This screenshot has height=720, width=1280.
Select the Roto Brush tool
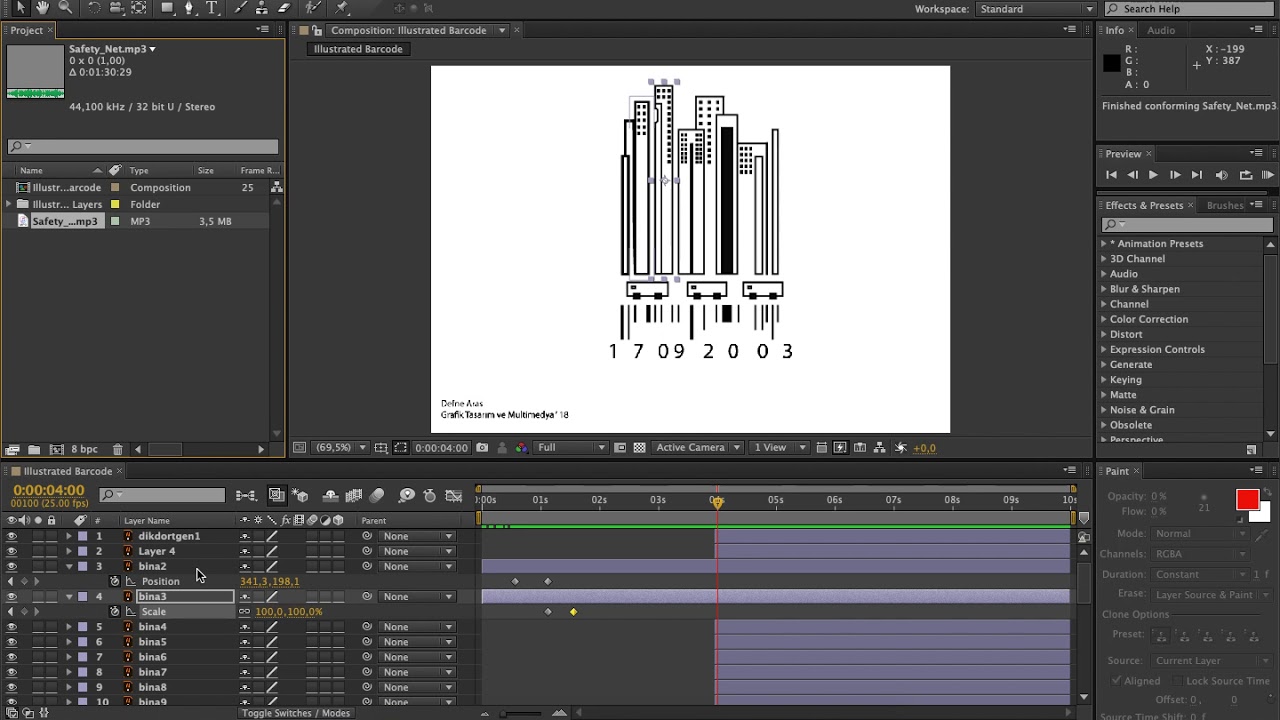[x=314, y=8]
